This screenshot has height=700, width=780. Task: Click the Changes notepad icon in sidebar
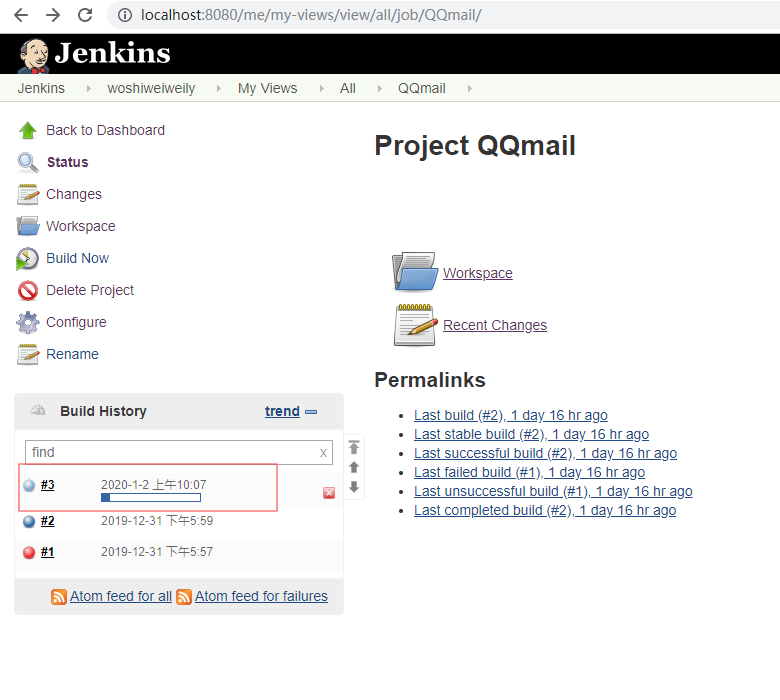27,195
